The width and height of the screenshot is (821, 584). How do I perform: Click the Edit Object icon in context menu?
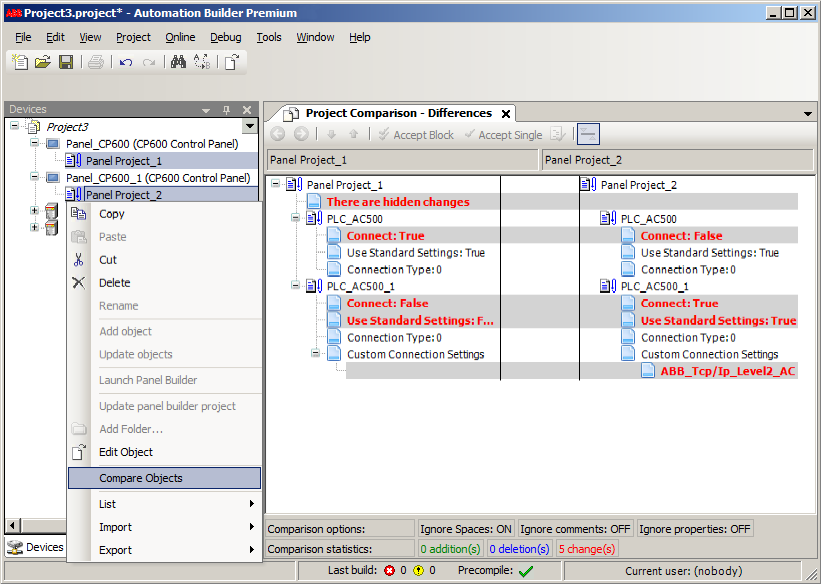click(x=79, y=452)
